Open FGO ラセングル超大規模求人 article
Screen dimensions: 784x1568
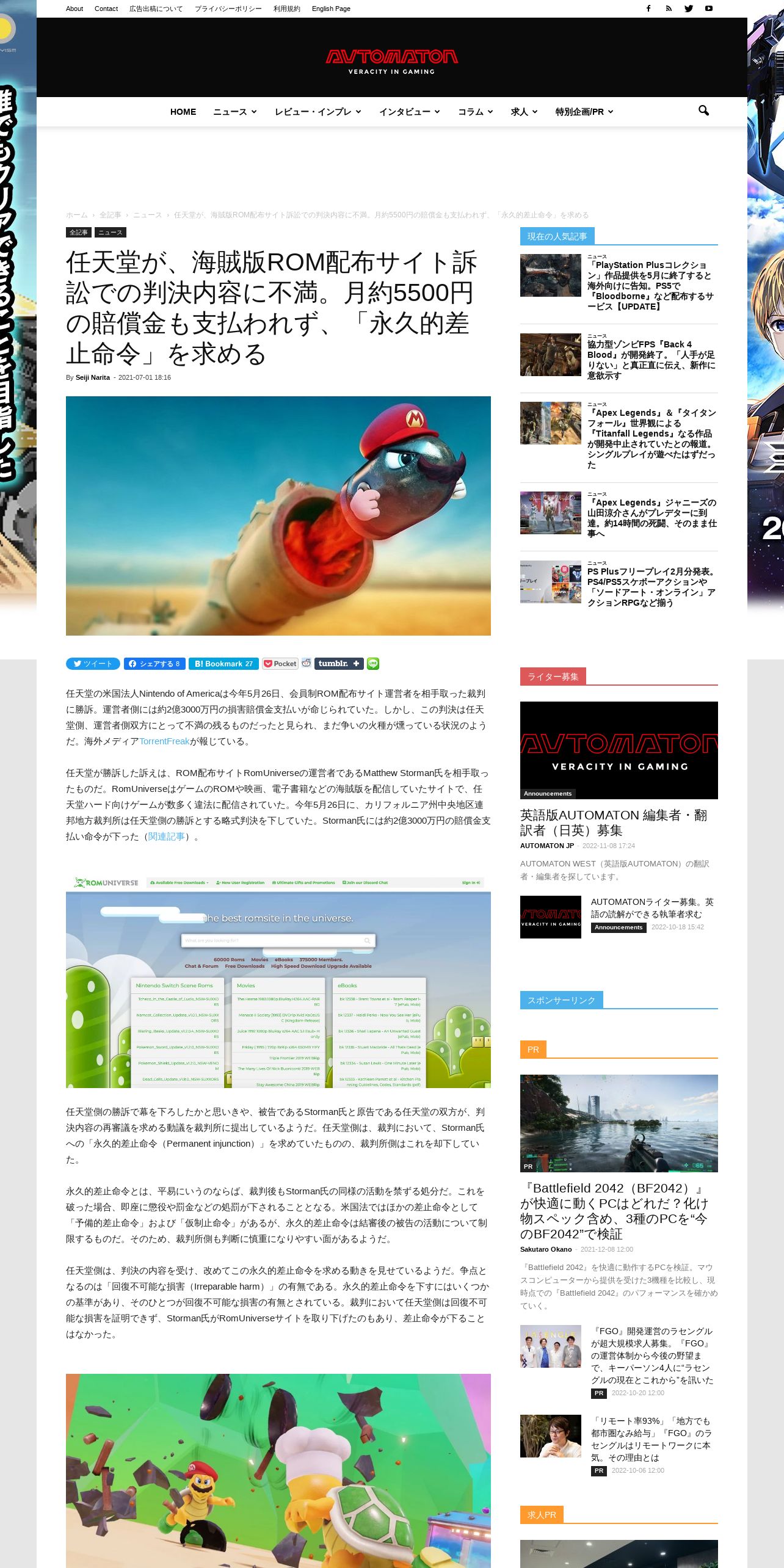click(653, 1356)
